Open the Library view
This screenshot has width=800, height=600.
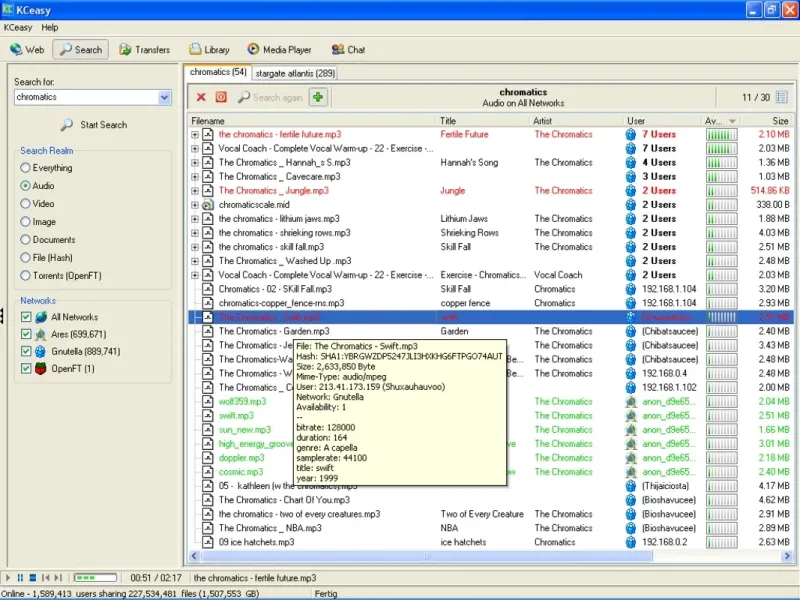208,49
